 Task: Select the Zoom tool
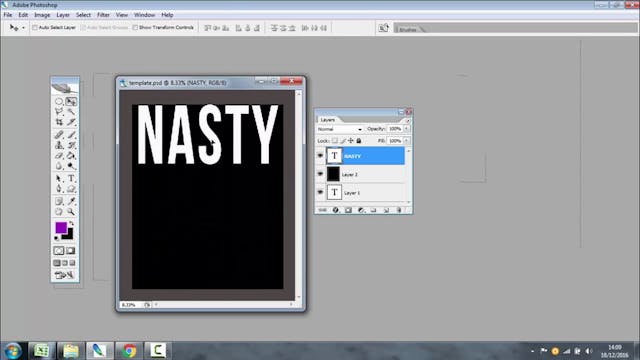(x=71, y=212)
